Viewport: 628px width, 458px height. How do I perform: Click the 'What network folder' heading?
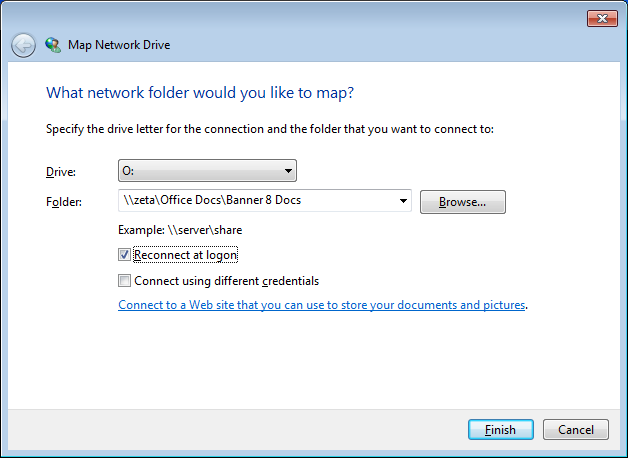[x=200, y=93]
